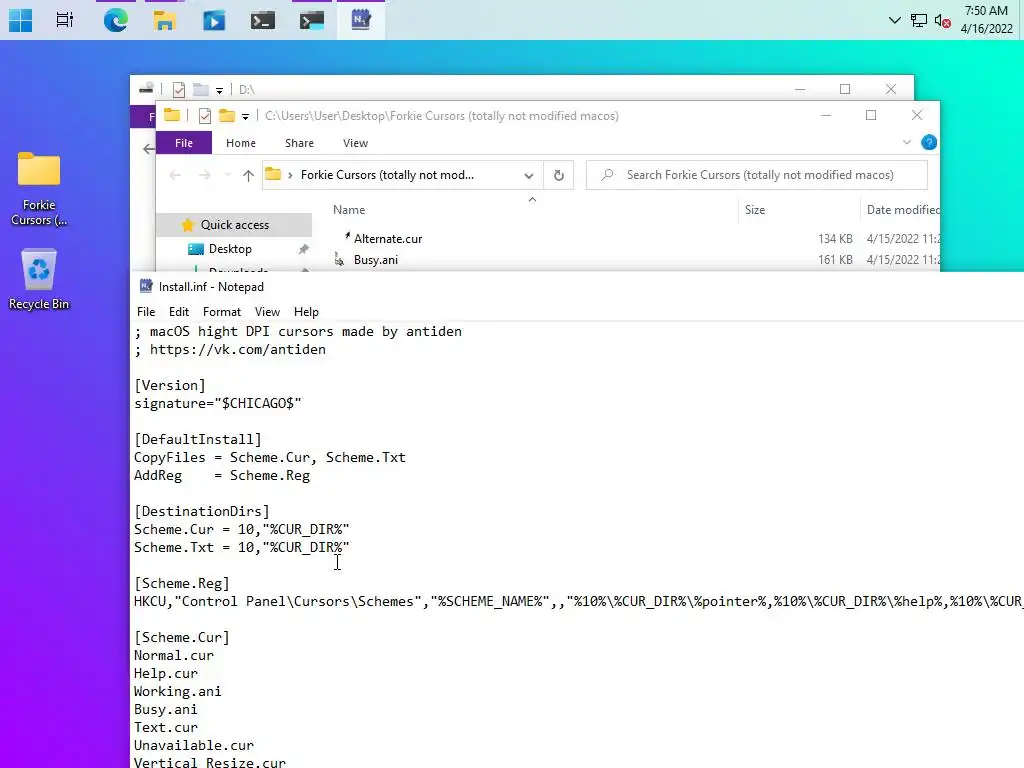This screenshot has width=1024, height=768.
Task: Go up one folder level
Action: pyautogui.click(x=248, y=175)
